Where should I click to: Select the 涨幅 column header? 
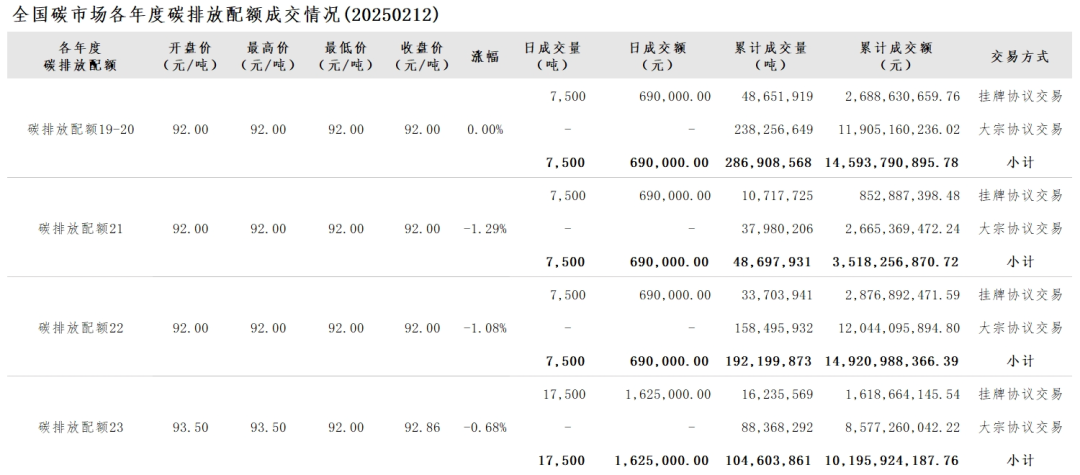(x=485, y=57)
